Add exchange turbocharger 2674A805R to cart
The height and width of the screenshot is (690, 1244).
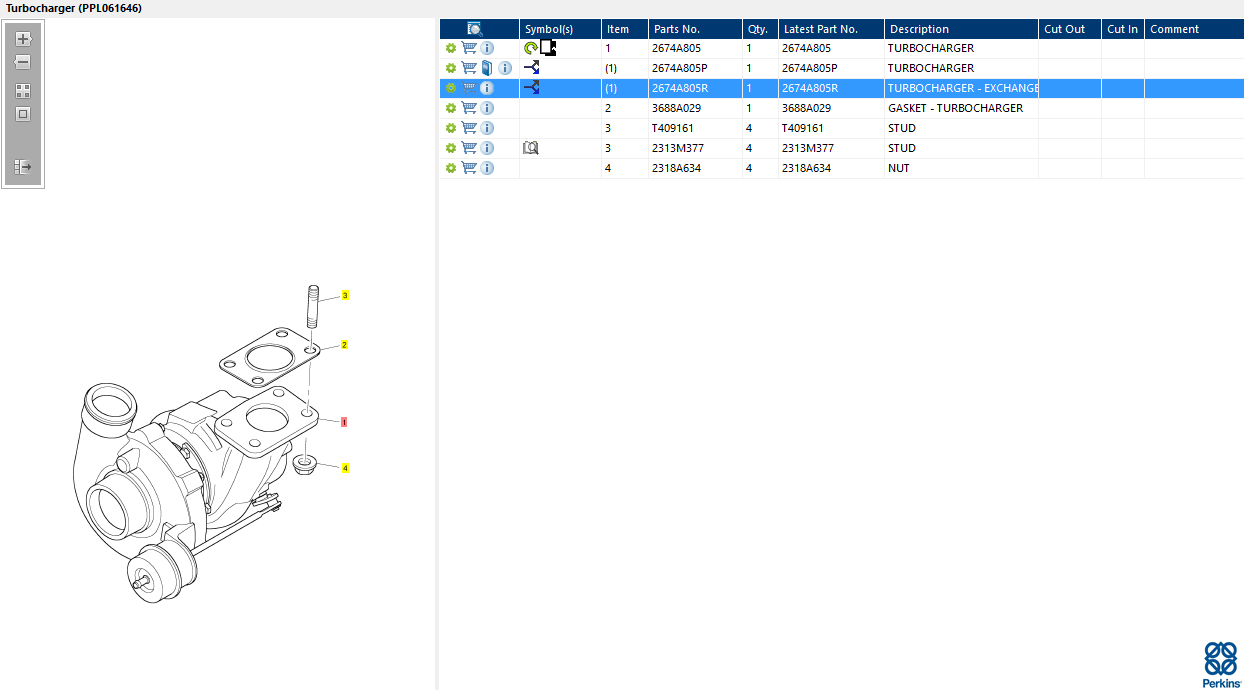pyautogui.click(x=469, y=88)
